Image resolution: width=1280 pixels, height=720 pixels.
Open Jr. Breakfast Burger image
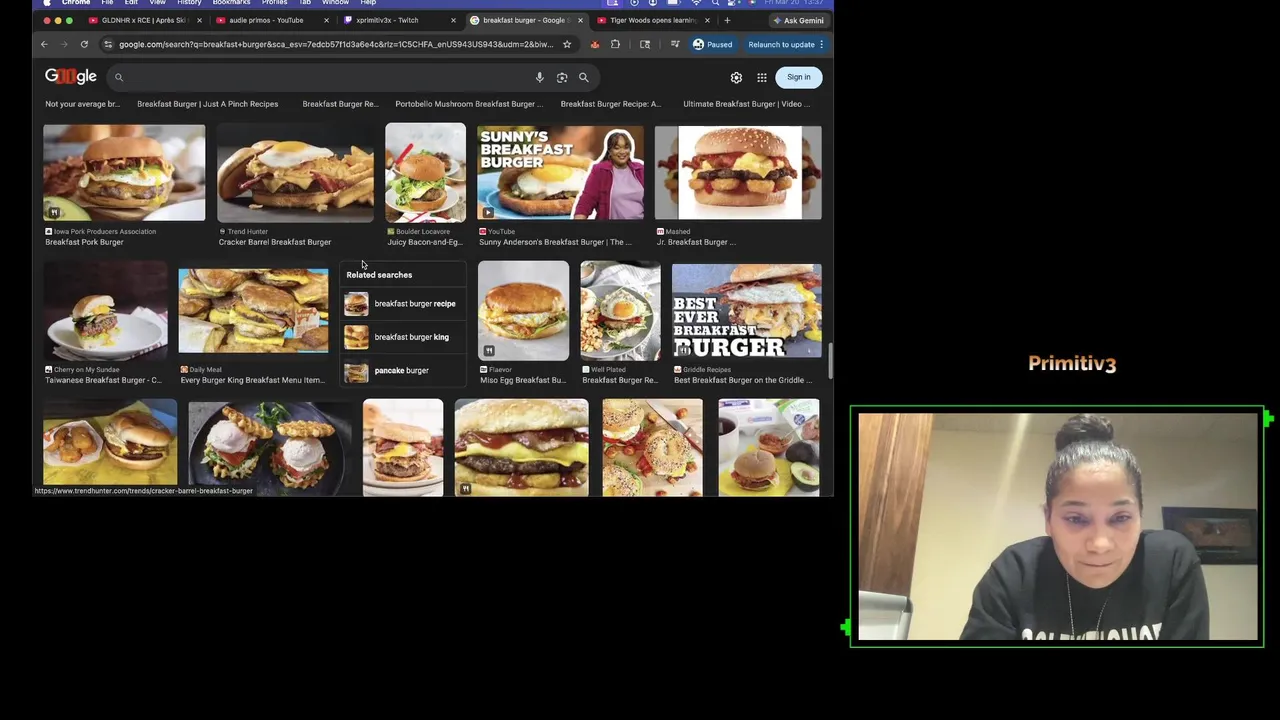coord(738,172)
